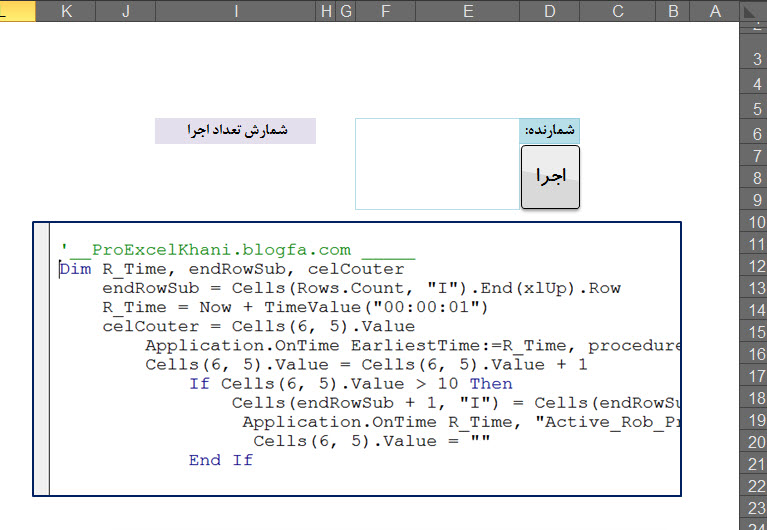This screenshot has height=530, width=767.
Task: Click the empty counter value cell
Action: click(439, 131)
